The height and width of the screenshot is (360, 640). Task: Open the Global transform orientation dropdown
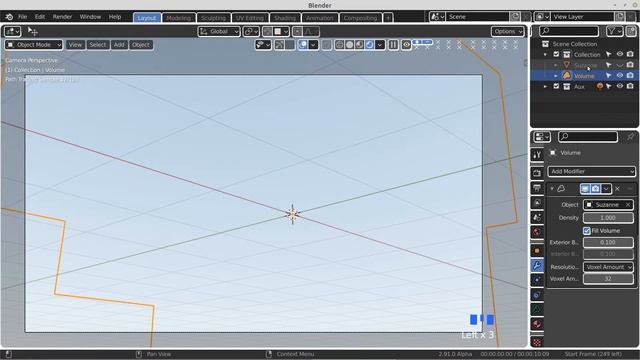219,31
